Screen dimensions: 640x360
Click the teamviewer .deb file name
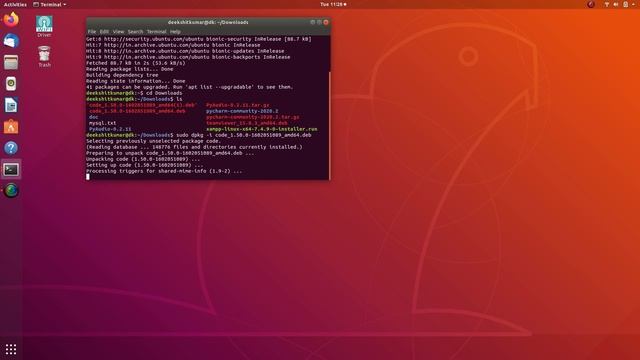pos(247,123)
